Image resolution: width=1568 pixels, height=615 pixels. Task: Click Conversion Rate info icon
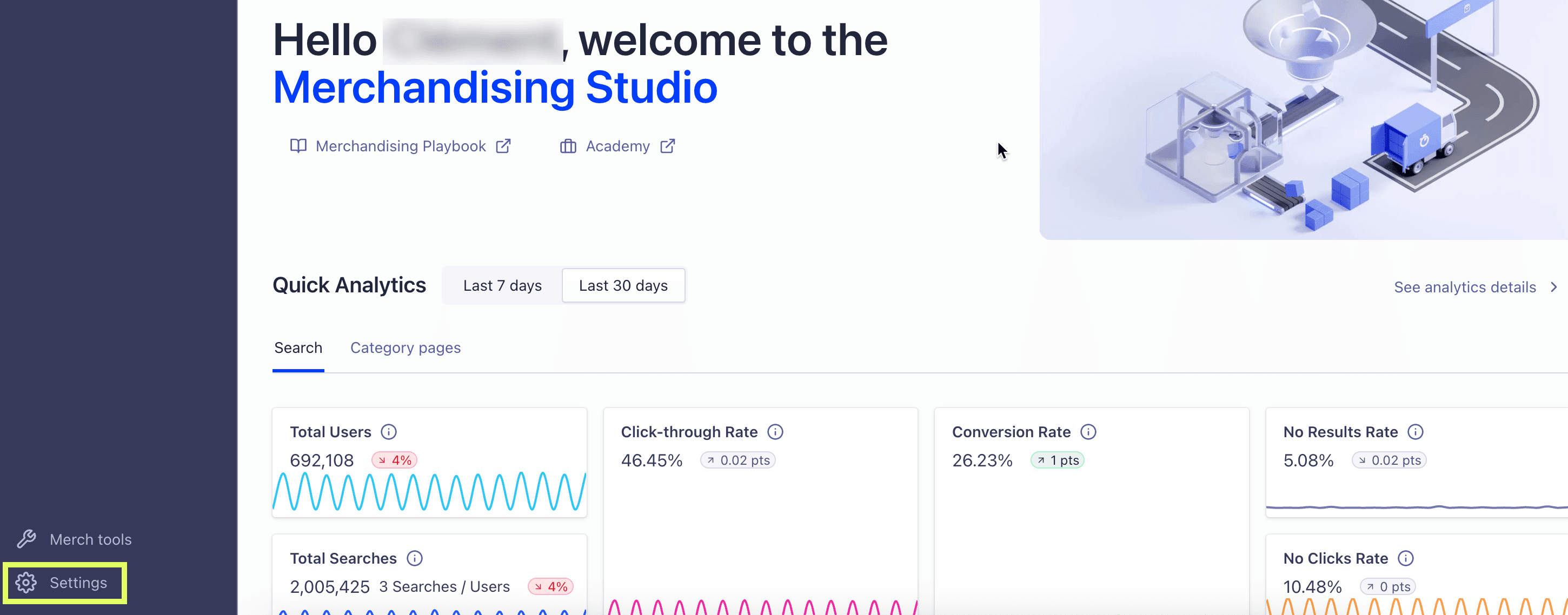[x=1088, y=432]
